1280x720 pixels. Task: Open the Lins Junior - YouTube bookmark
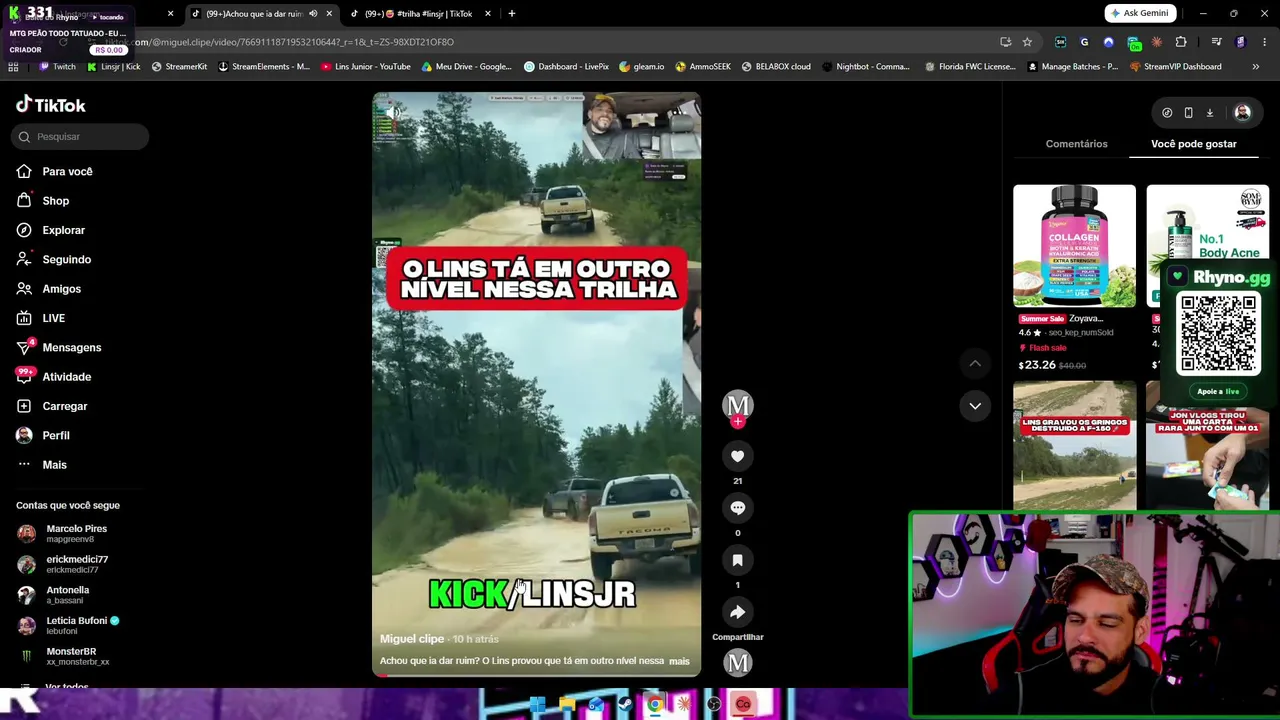coord(366,67)
